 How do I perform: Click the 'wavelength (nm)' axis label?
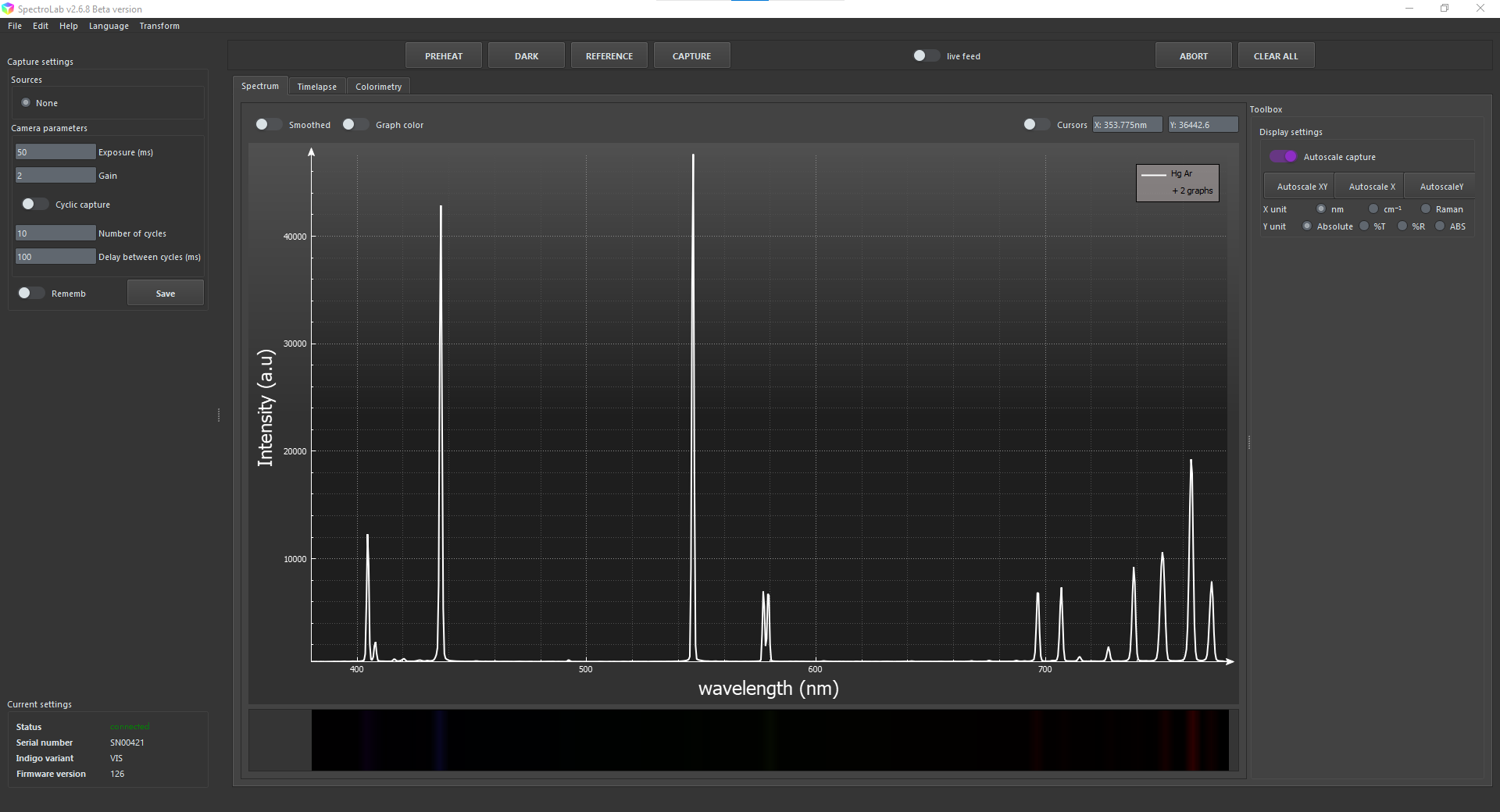769,689
